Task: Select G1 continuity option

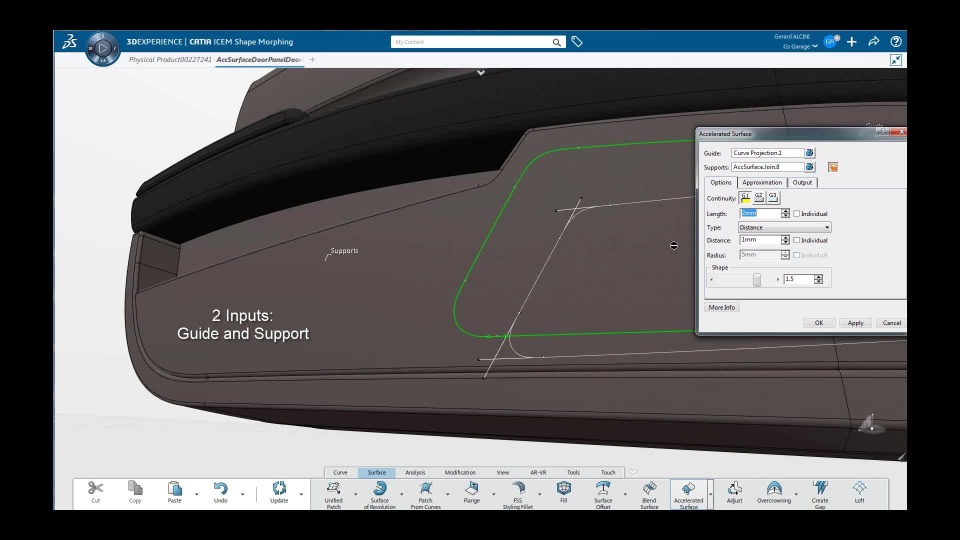Action: 745,197
